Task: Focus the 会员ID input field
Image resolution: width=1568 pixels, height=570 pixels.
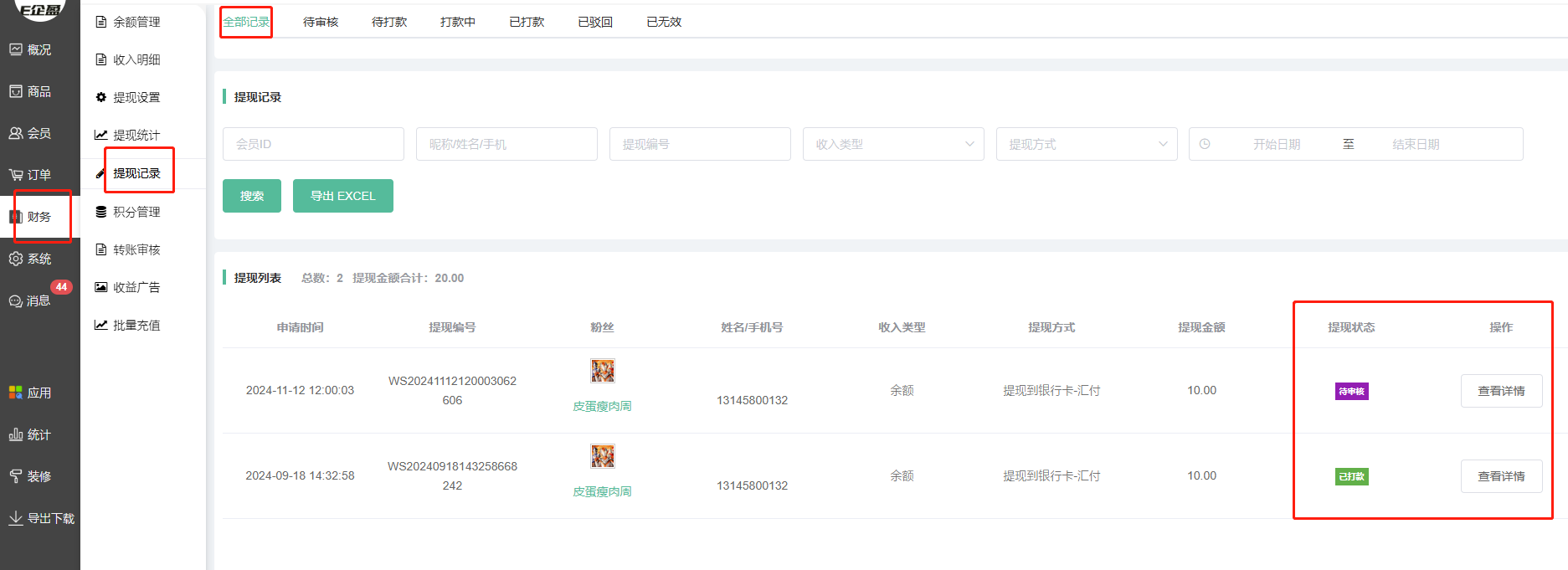Action: coord(313,144)
